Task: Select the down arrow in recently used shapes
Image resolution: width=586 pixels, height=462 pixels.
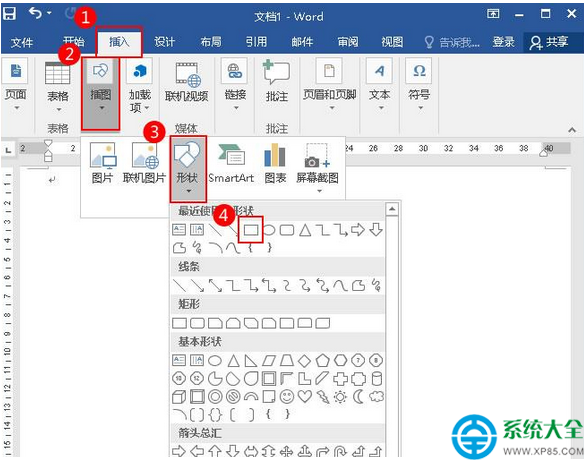Action: point(376,230)
